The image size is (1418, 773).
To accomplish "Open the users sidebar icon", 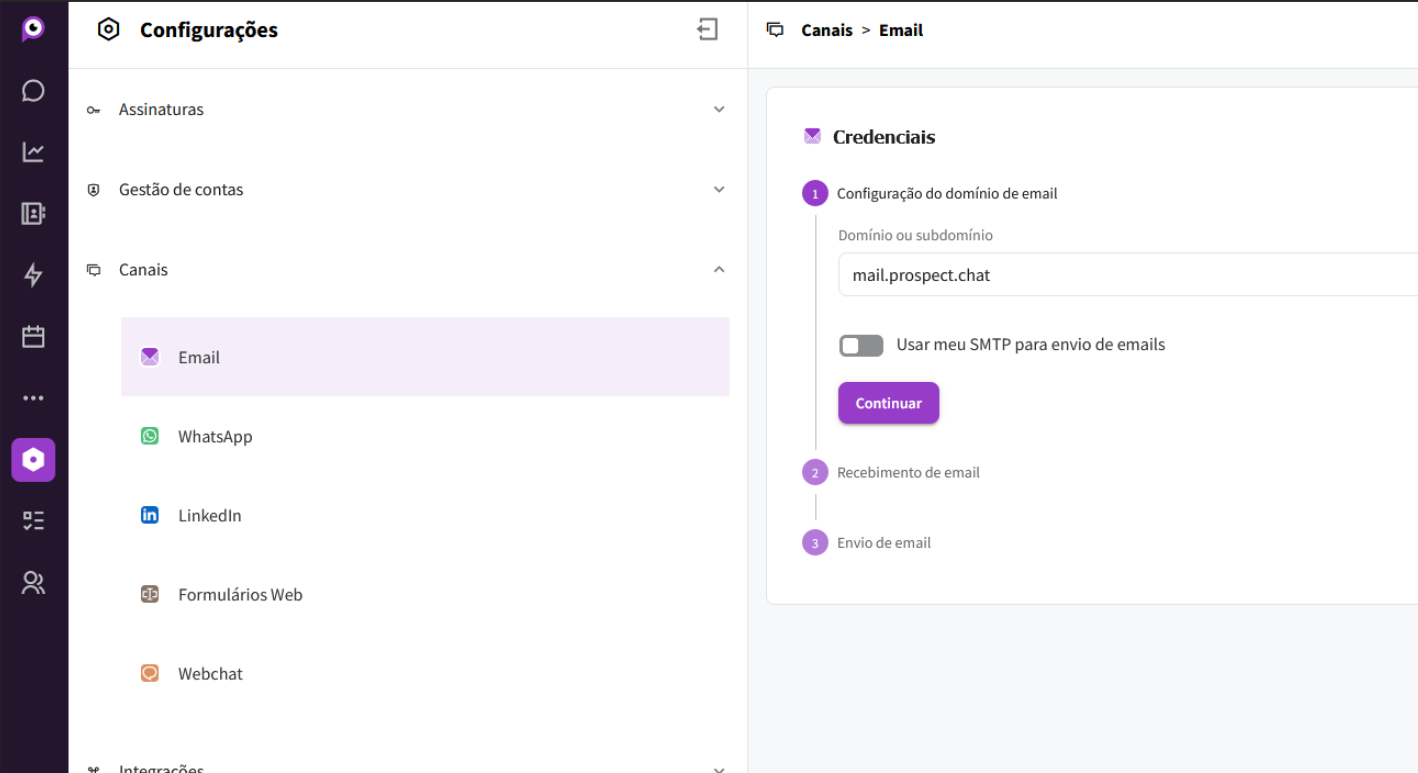I will coord(33,582).
